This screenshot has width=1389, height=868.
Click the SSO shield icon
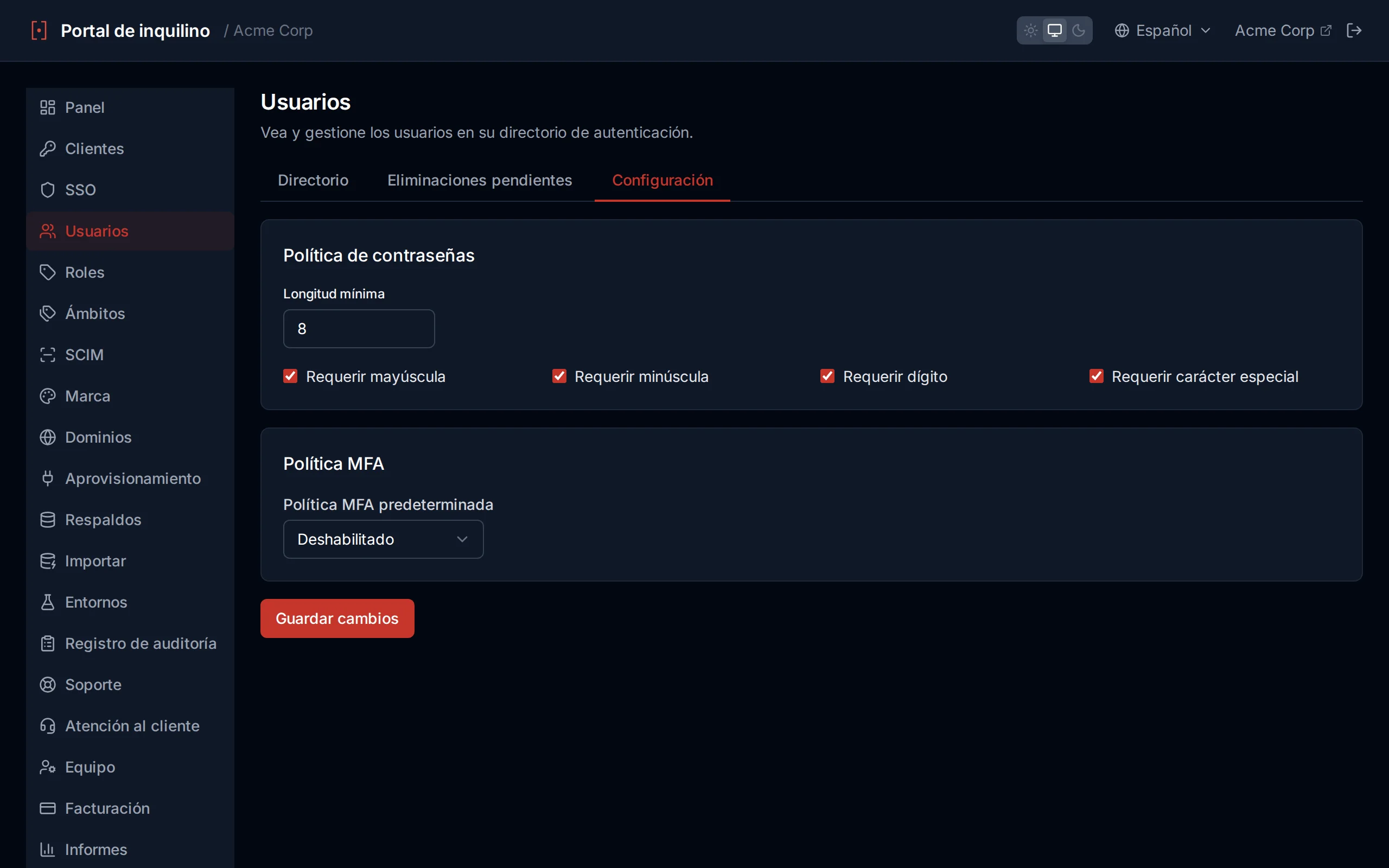[x=48, y=190]
